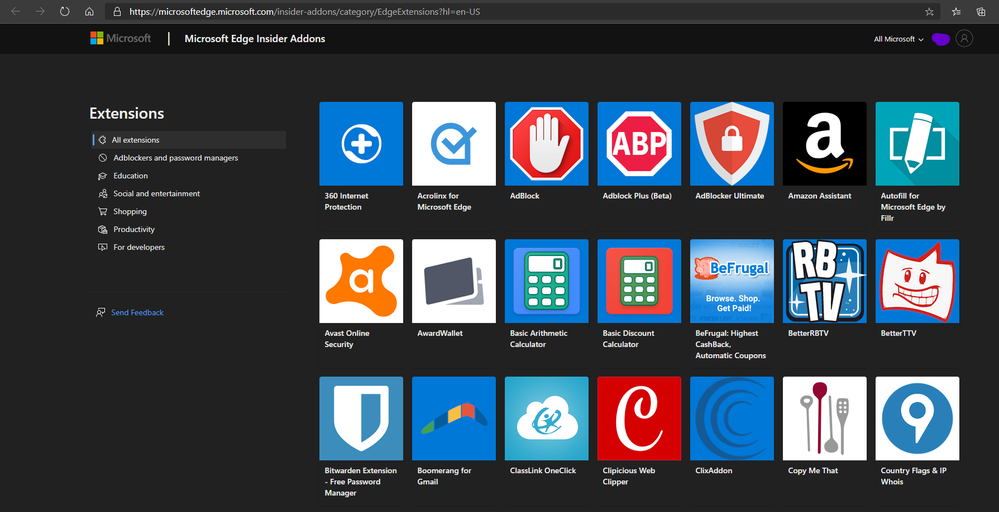999x512 pixels.
Task: Click the Send Feedback link
Action: (137, 312)
